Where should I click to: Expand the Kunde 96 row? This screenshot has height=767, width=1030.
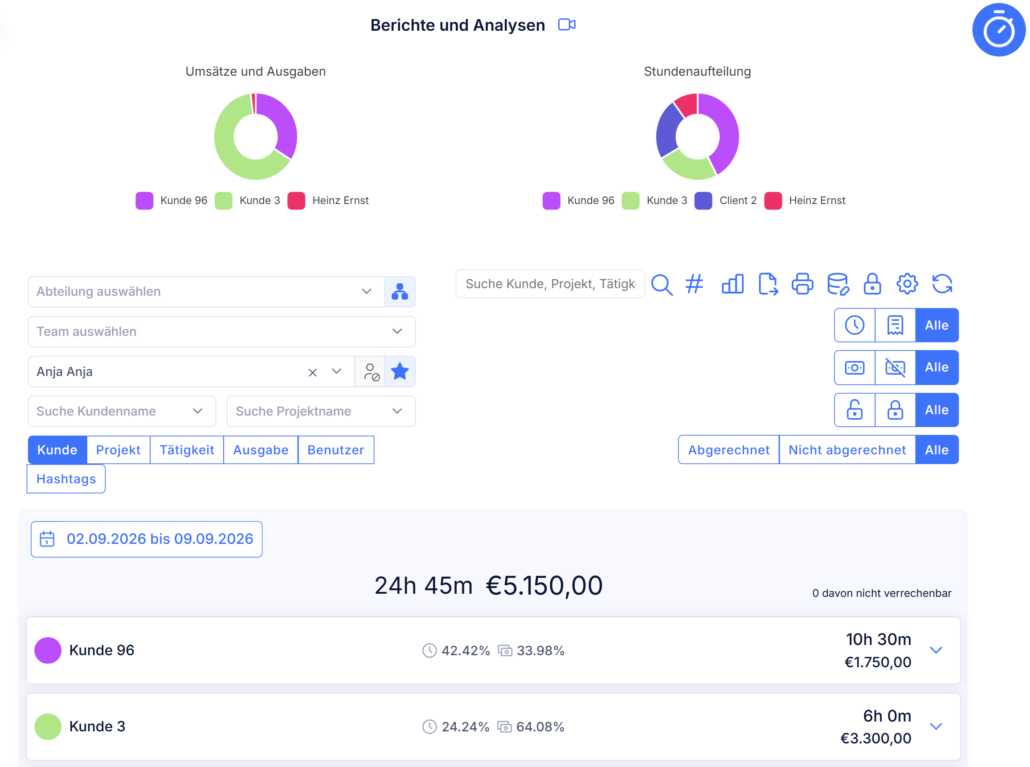936,650
